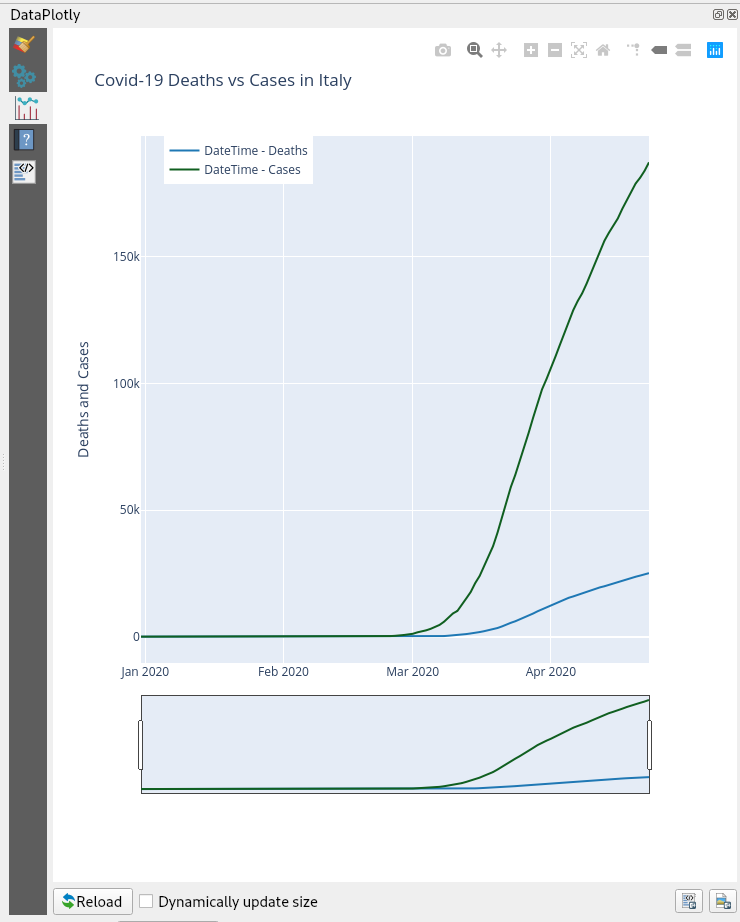Click the Zoom in plus button

(531, 50)
